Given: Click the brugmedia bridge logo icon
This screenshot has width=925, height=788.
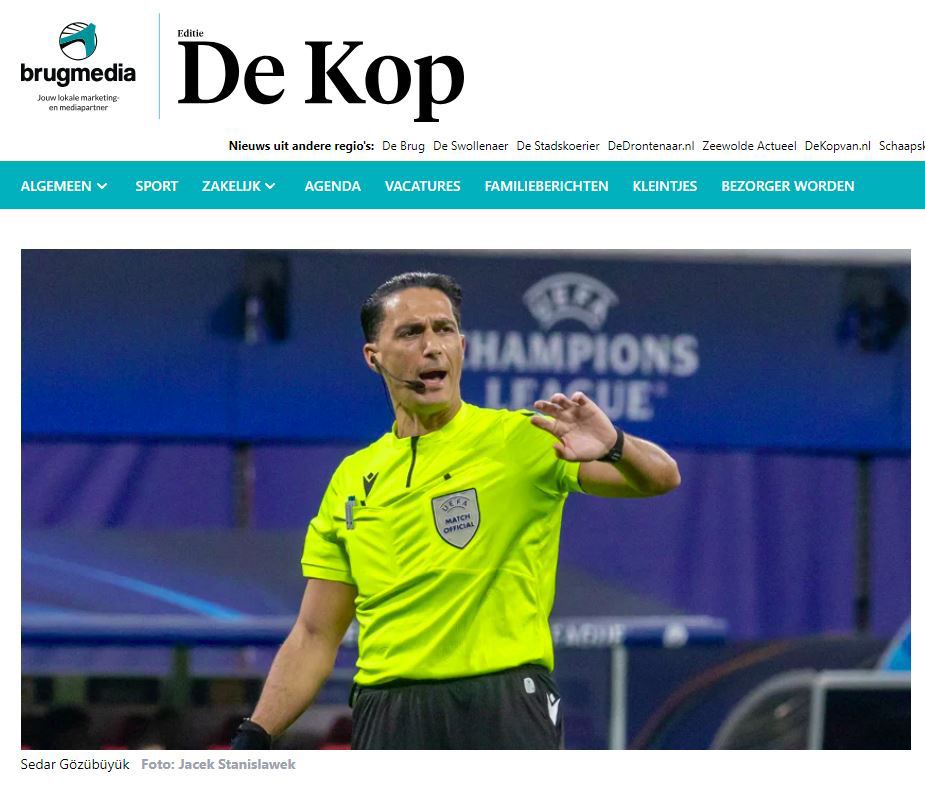Looking at the screenshot, I should point(78,40).
